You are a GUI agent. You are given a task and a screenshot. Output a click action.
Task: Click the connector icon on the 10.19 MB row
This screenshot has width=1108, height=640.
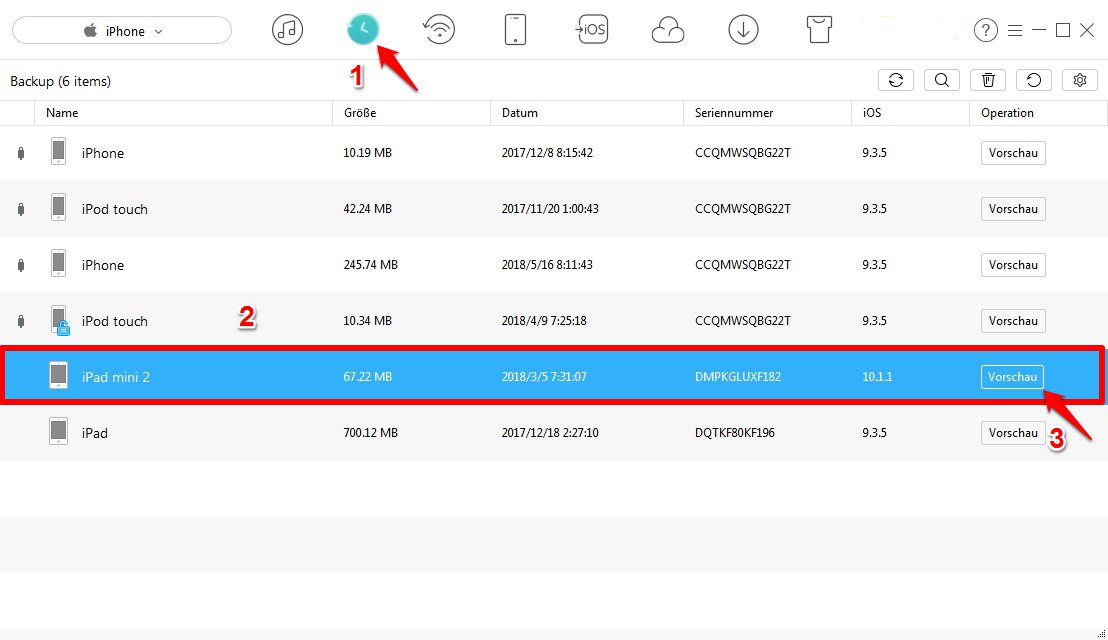21,153
